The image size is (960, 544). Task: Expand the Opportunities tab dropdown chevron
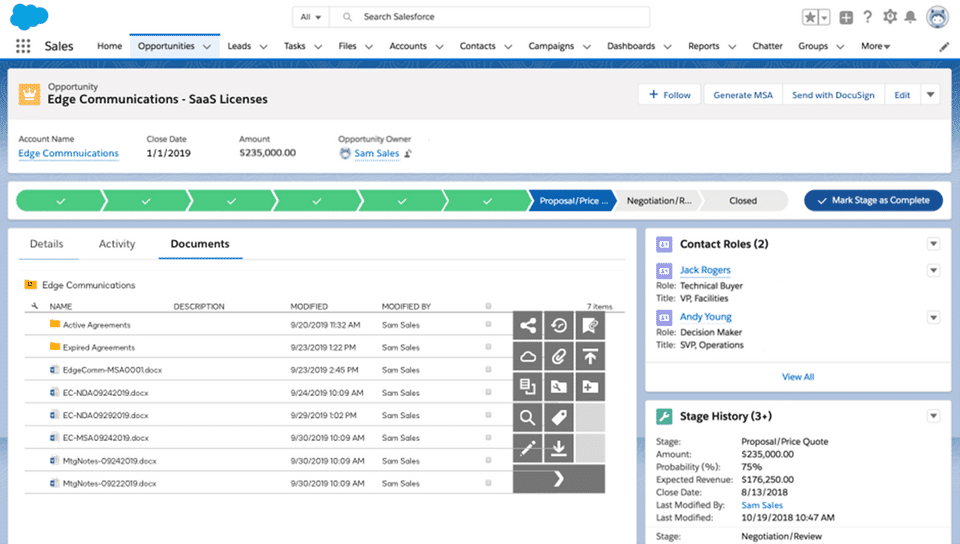[x=207, y=47]
